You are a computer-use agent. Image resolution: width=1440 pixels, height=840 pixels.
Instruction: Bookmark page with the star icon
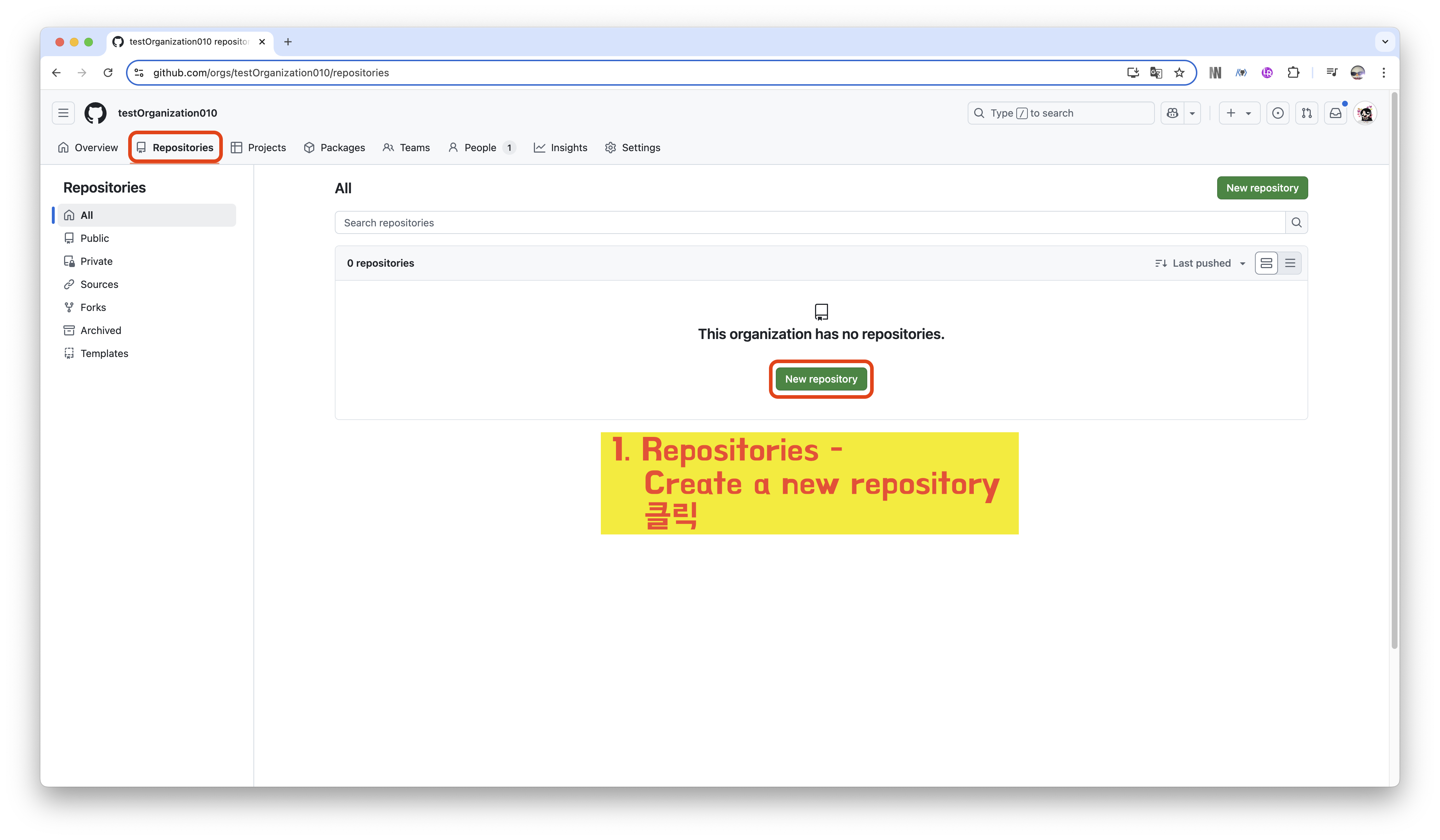coord(1179,73)
